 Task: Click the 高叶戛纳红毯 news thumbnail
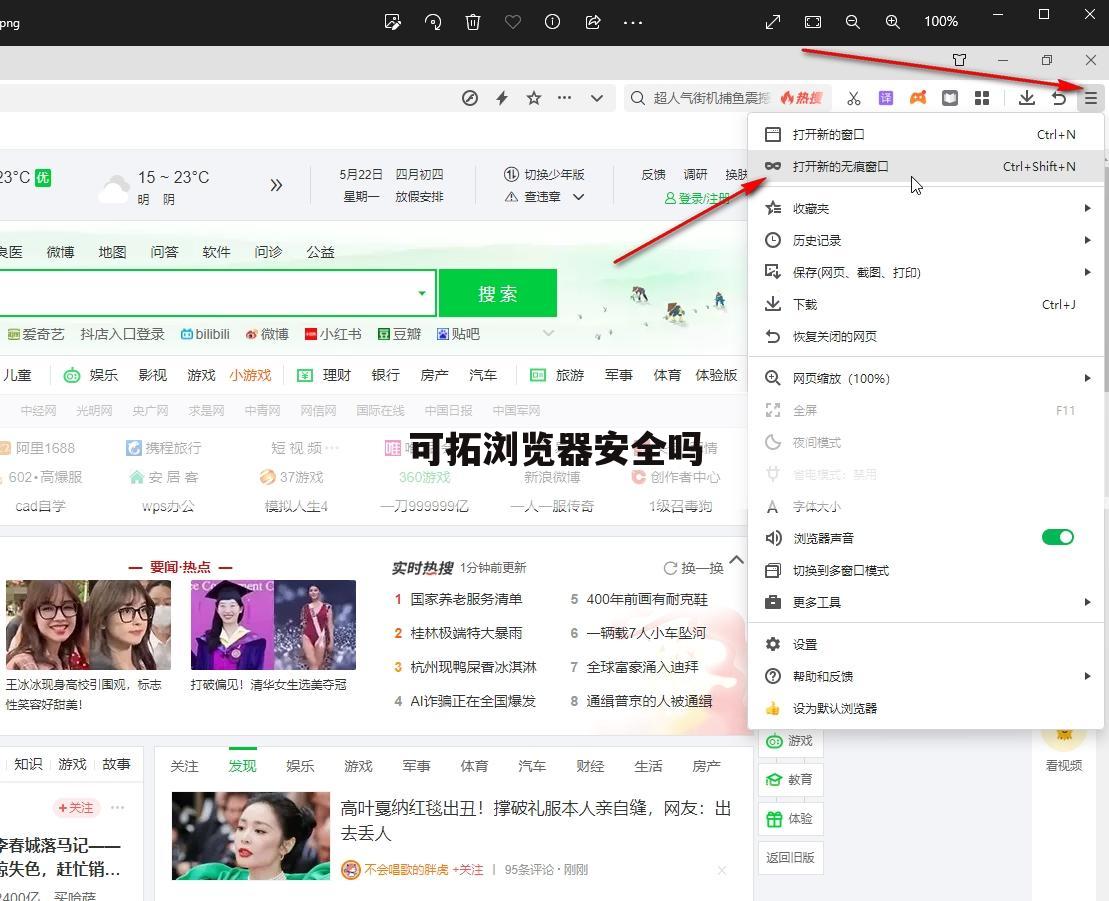[250, 836]
